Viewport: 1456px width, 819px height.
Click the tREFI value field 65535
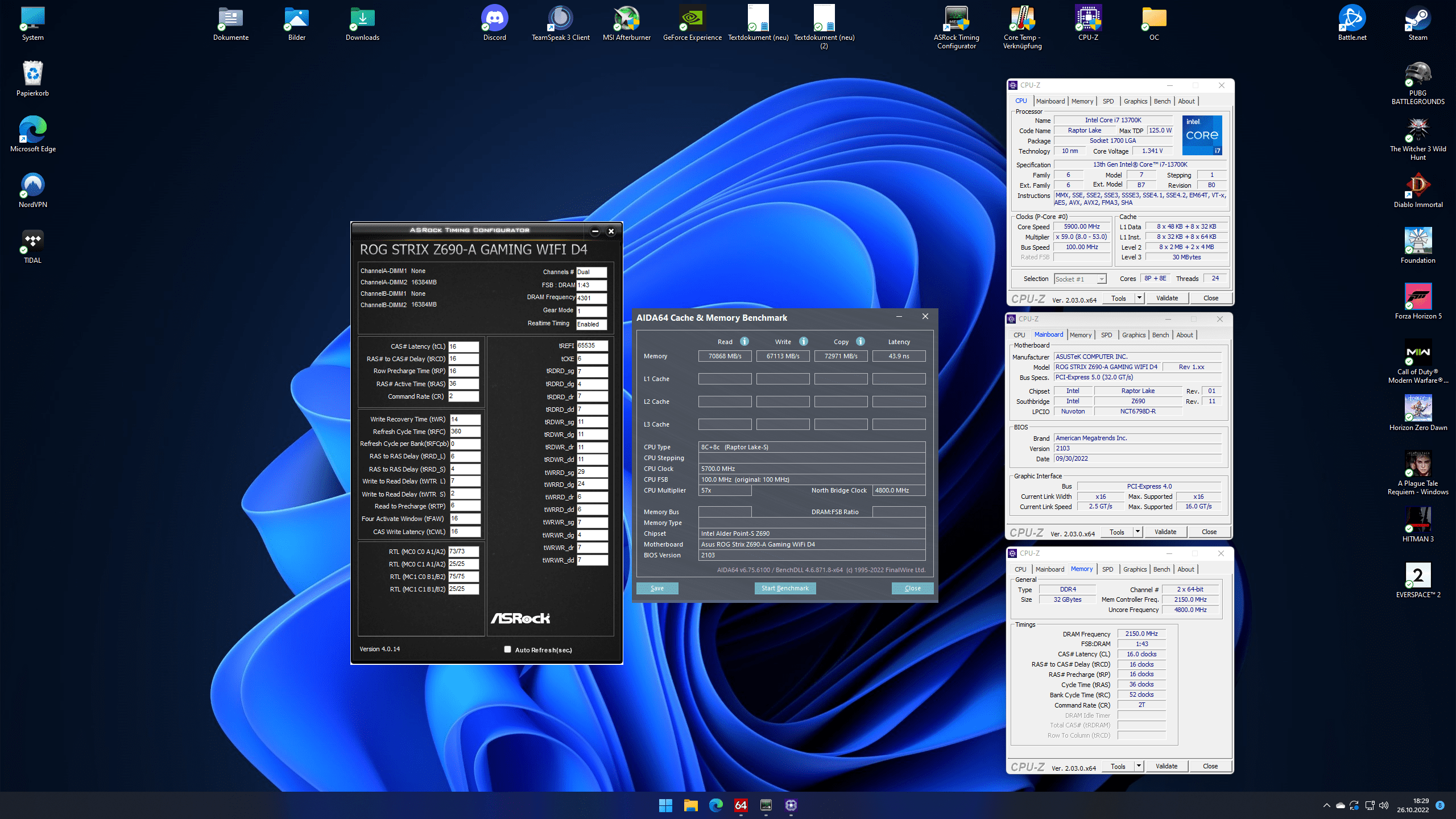[592, 346]
